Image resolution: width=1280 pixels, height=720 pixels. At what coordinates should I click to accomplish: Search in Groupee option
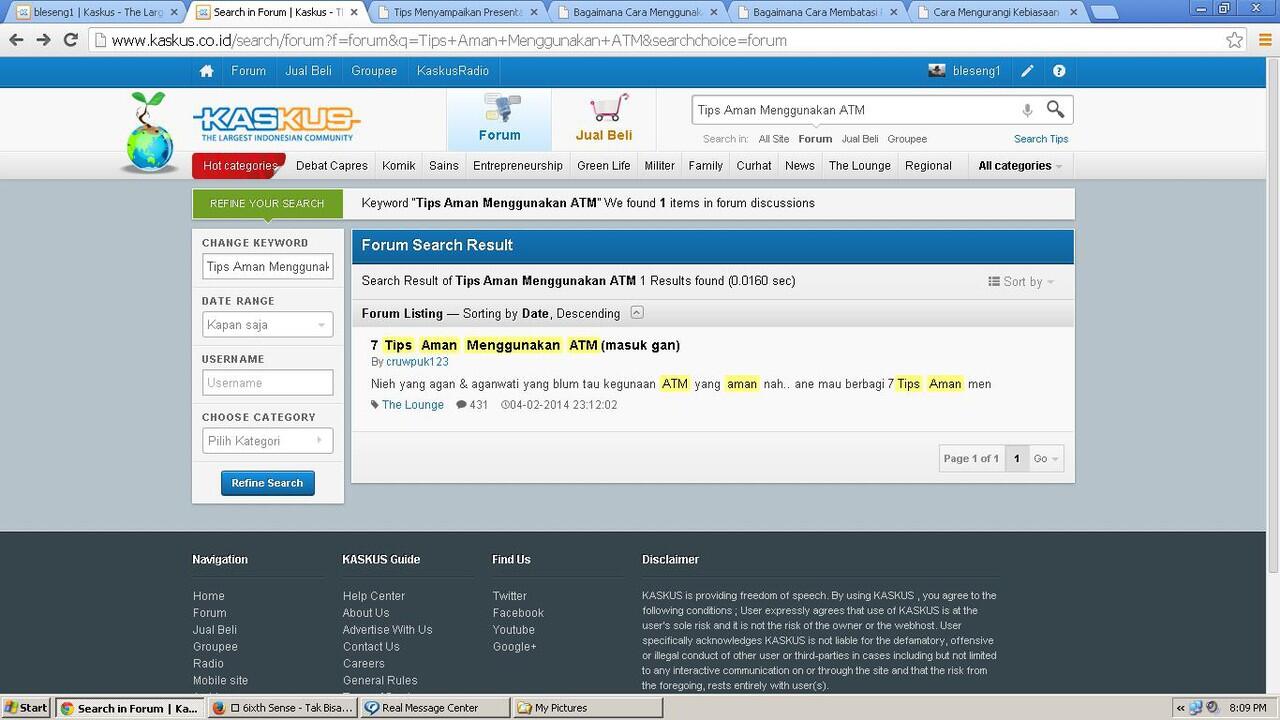click(x=907, y=139)
